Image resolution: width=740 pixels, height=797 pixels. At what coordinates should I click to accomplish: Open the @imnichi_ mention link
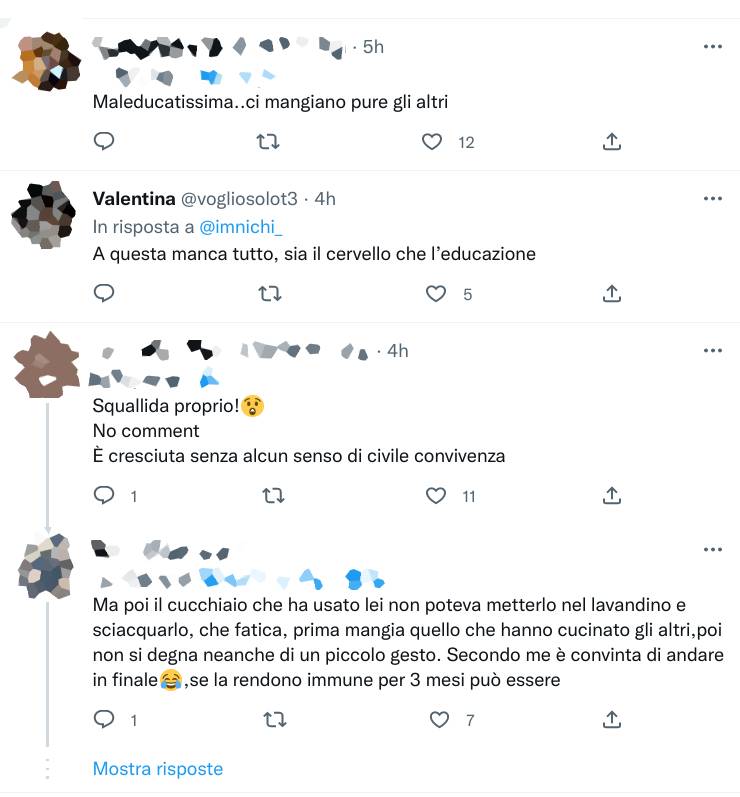pos(240,227)
